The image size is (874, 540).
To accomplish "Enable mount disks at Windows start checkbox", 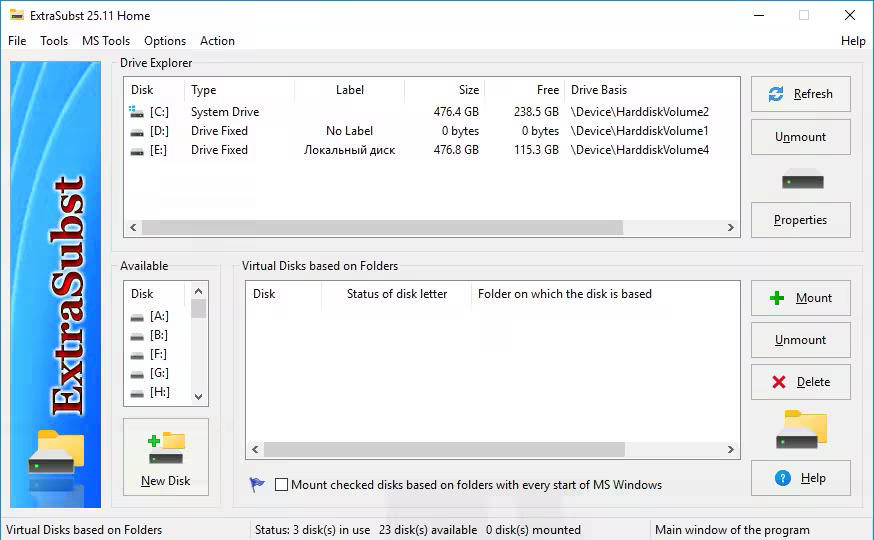I will [x=282, y=485].
